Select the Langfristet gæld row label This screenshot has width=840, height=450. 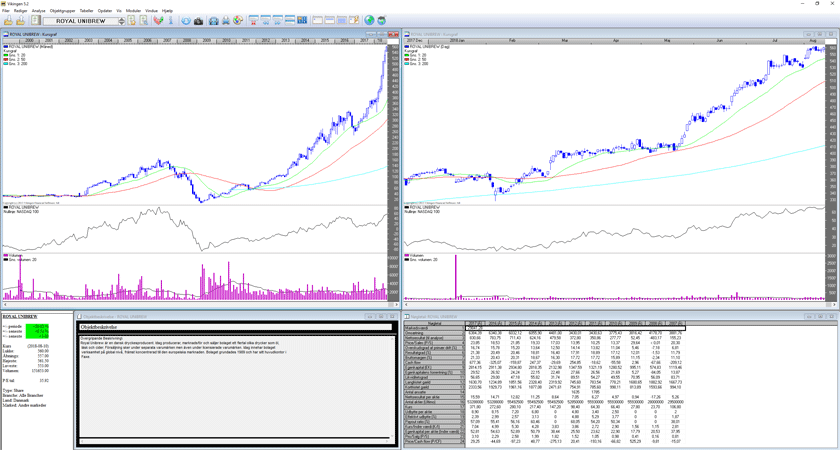point(434,381)
